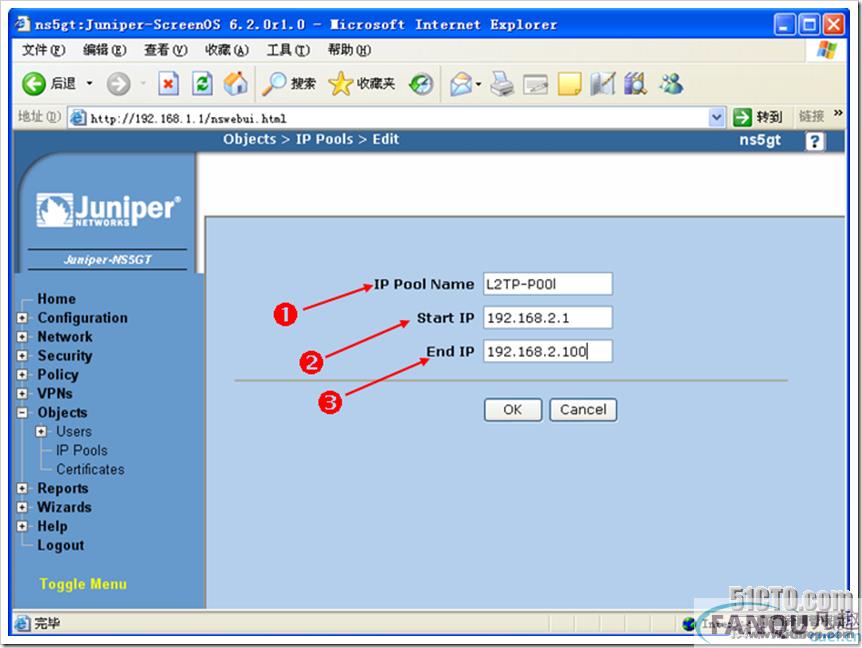The width and height of the screenshot is (862, 648).
Task: Open the Mail button dropdown arrow
Action: click(x=478, y=84)
